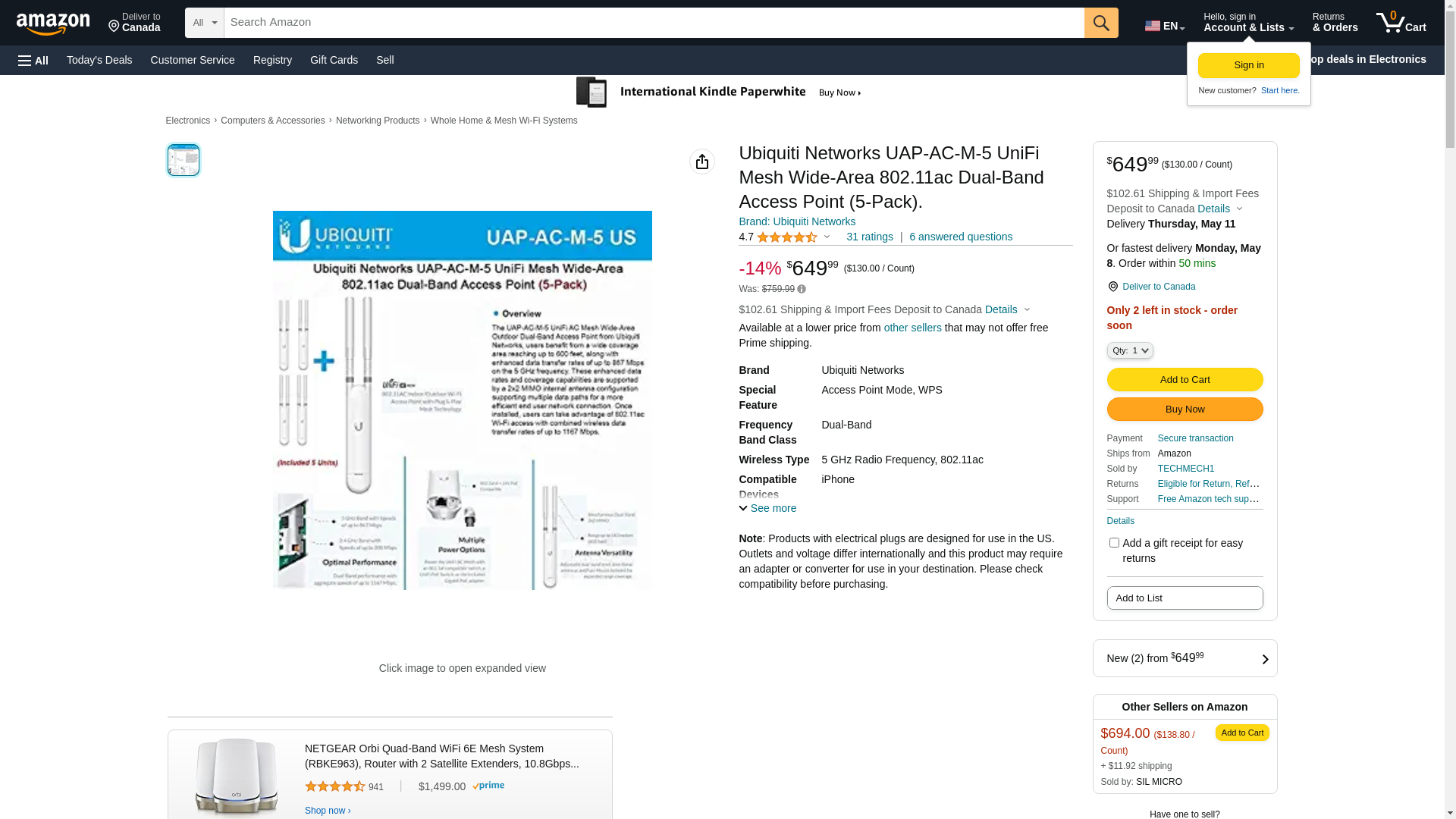Click the other sellers link
1456x819 pixels.
point(912,328)
